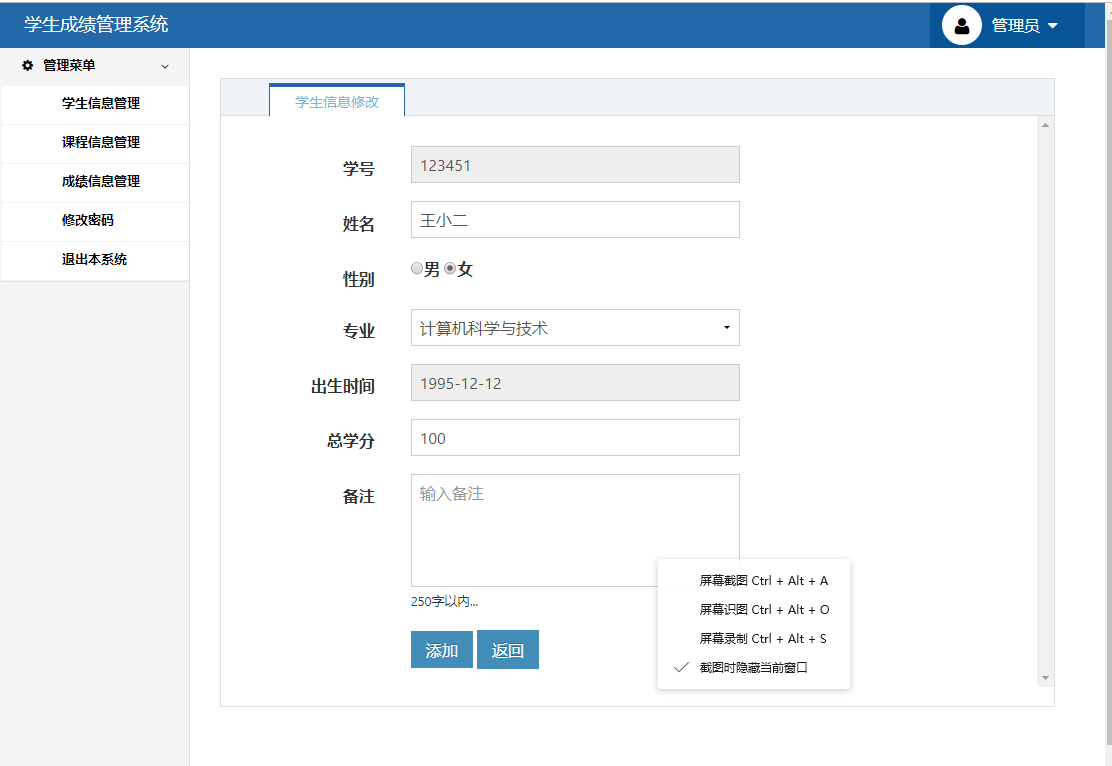This screenshot has width=1112, height=766.
Task: Choose 屏幕识图 Ctrl + Alt + O
Action: (754, 610)
